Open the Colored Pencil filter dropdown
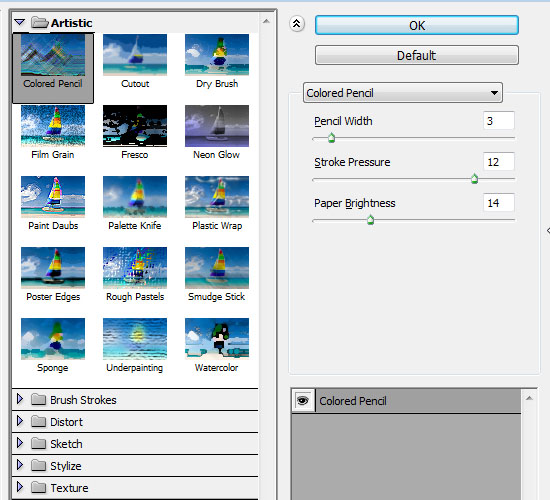The image size is (550, 500). (x=403, y=93)
